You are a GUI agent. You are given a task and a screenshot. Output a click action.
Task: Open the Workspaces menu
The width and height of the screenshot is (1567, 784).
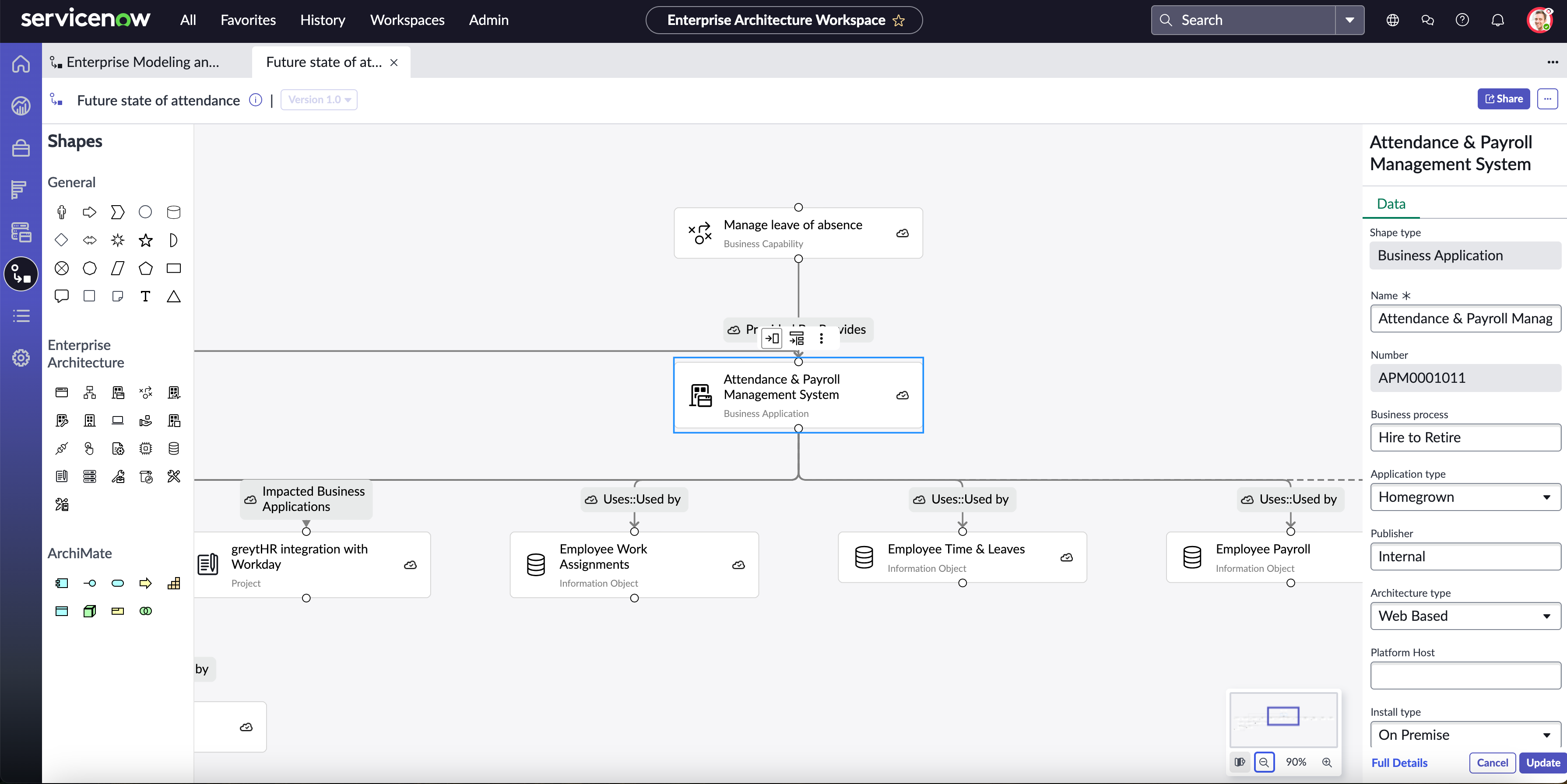(407, 20)
